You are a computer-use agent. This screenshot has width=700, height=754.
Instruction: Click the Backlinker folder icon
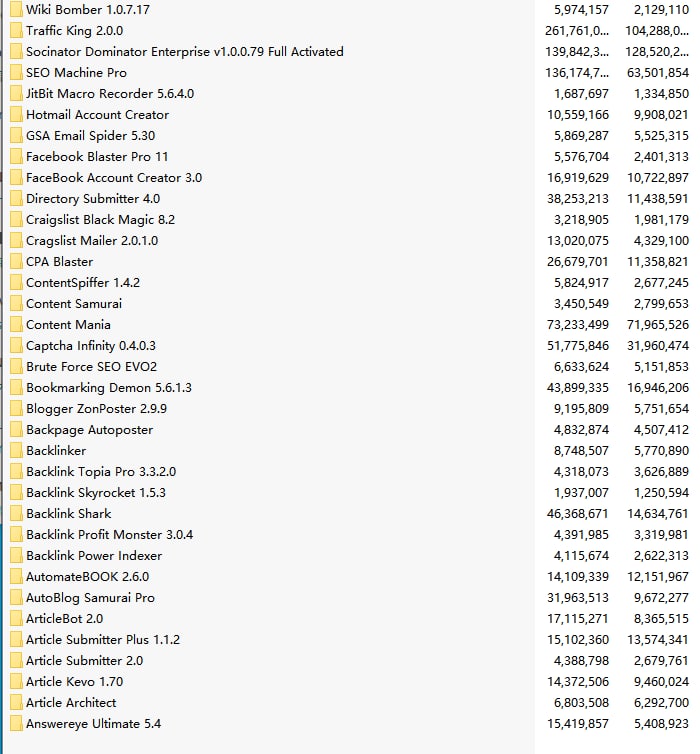click(16, 450)
